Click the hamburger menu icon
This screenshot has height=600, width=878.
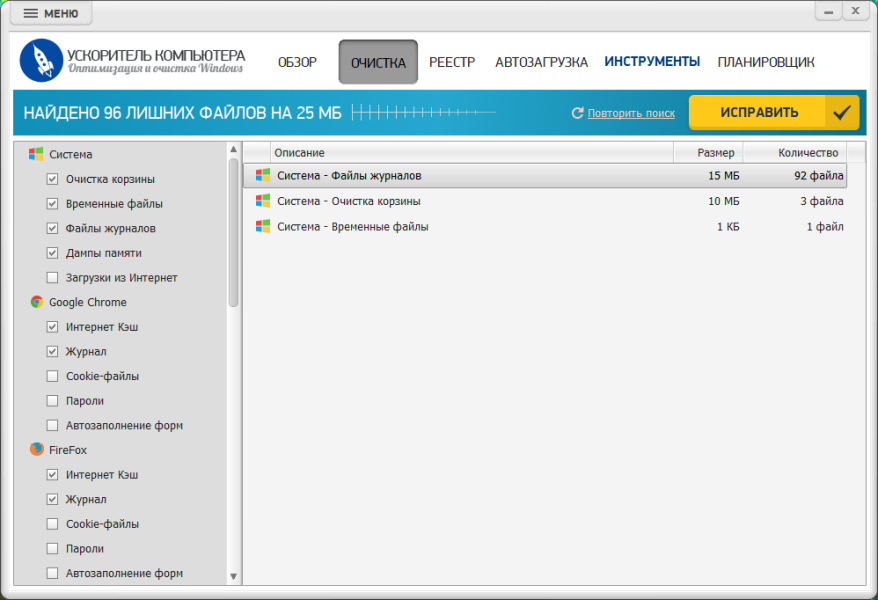30,13
